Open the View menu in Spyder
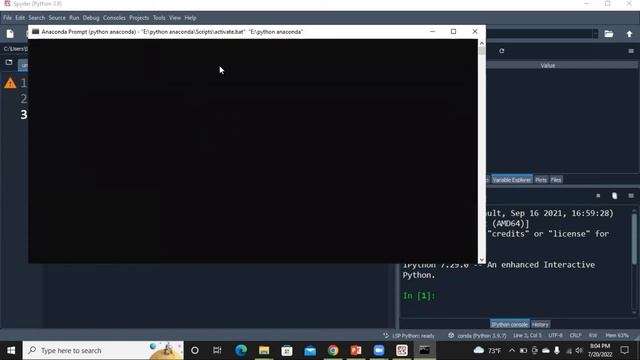 (175, 18)
